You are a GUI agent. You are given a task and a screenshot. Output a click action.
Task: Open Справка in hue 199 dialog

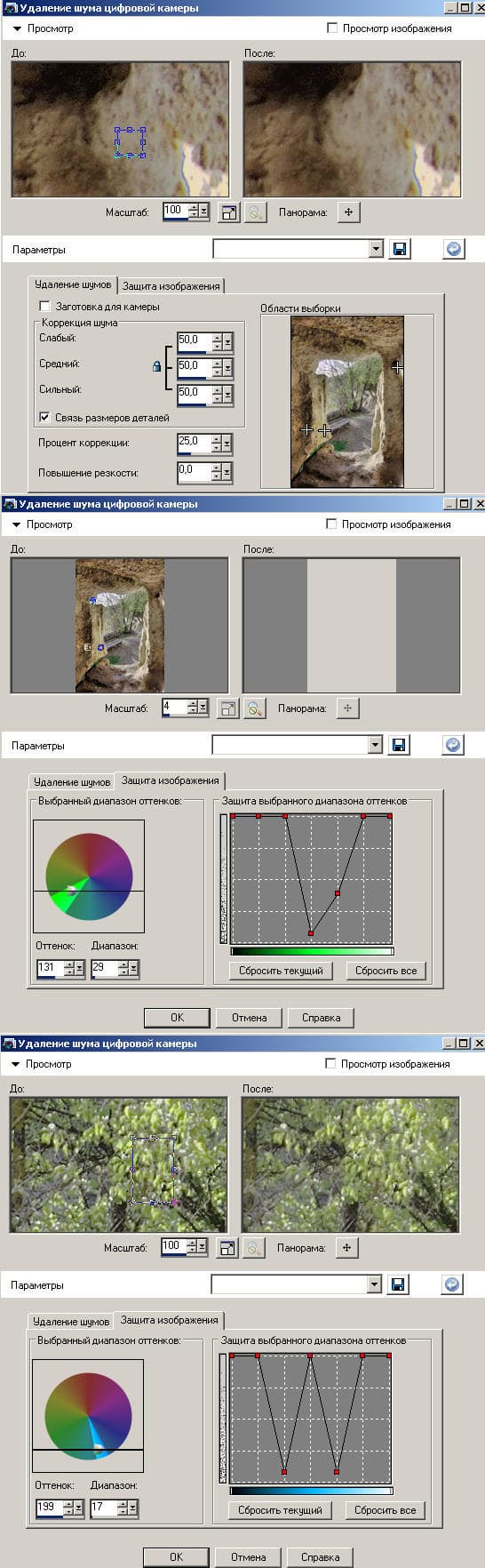(320, 1557)
